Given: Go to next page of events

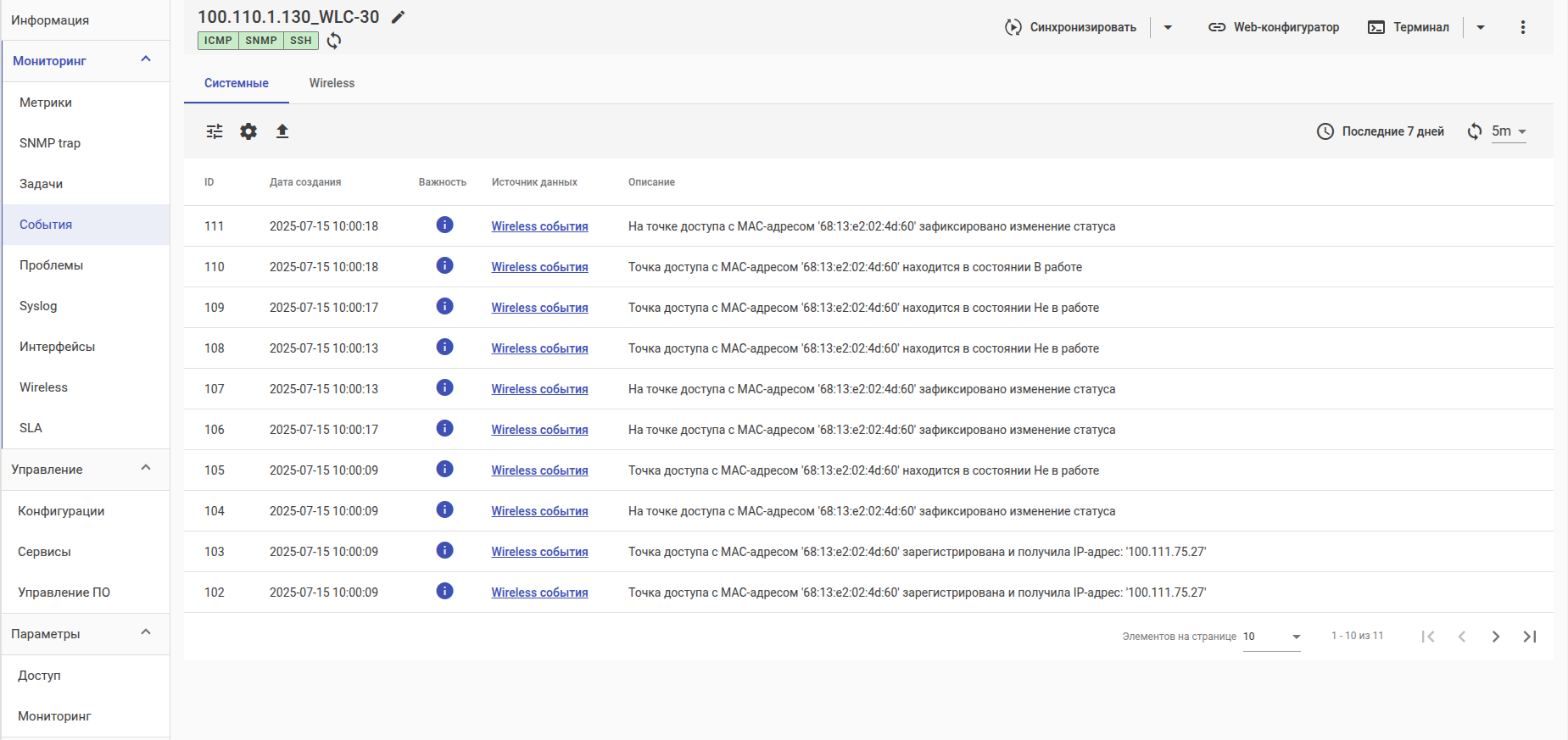Looking at the screenshot, I should [x=1495, y=637].
